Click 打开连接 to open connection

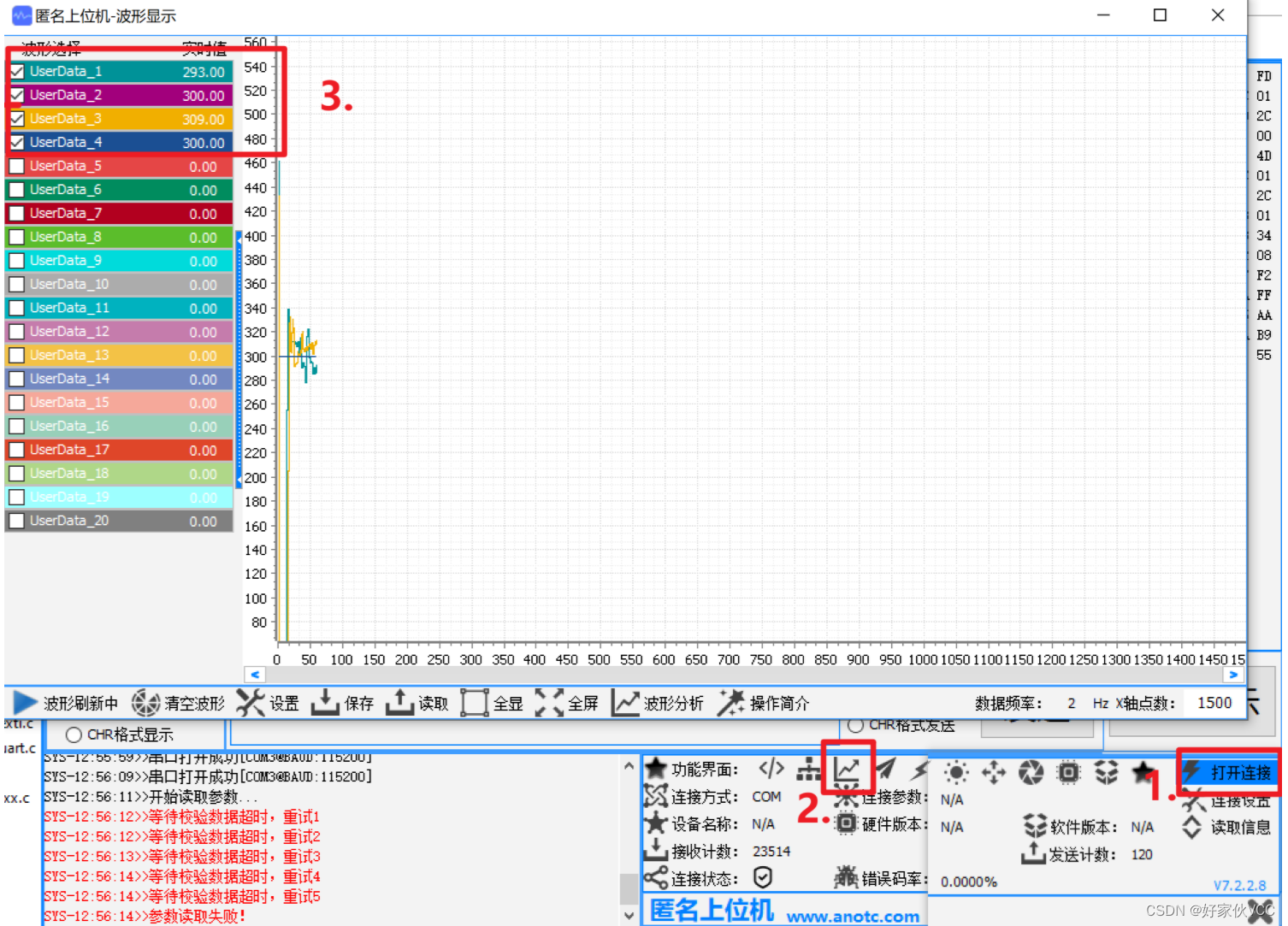pos(1230,772)
